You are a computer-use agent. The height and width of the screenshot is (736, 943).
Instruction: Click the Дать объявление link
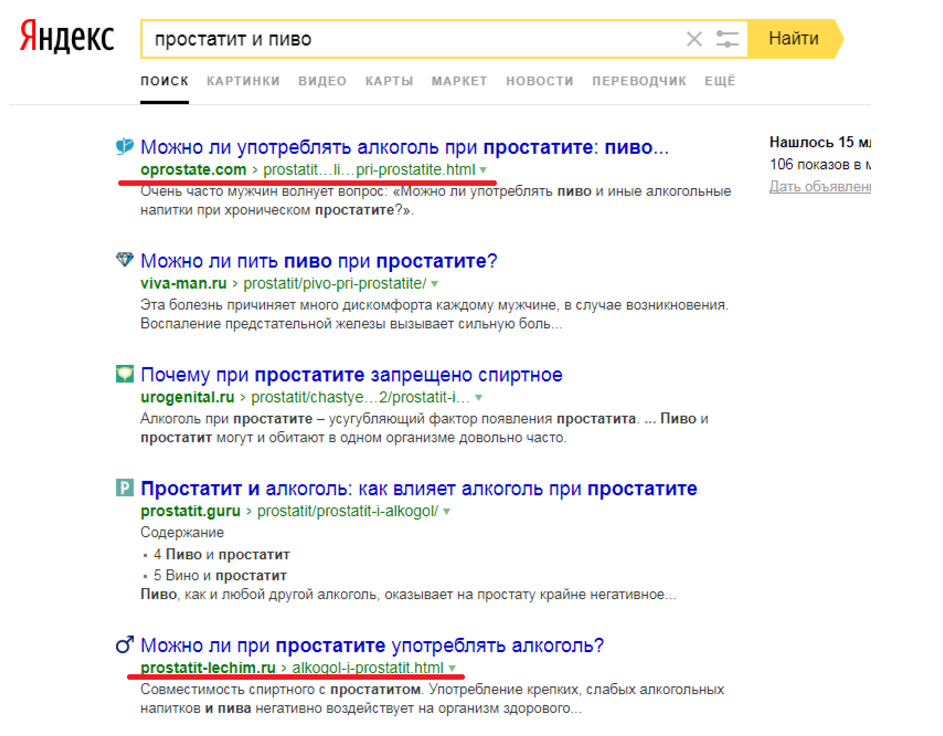pyautogui.click(x=820, y=186)
